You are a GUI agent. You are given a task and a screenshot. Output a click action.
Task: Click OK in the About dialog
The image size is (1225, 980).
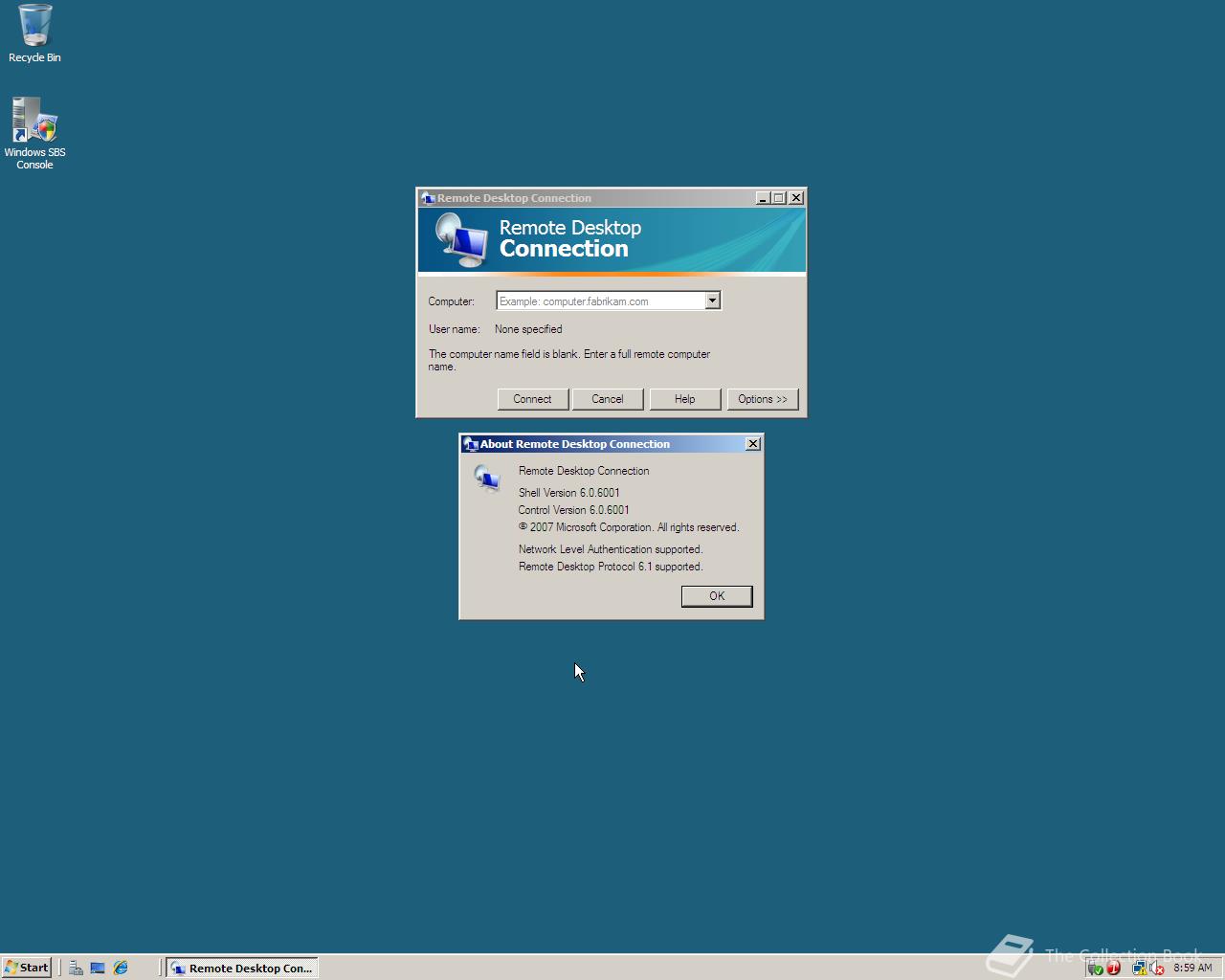pyautogui.click(x=717, y=596)
